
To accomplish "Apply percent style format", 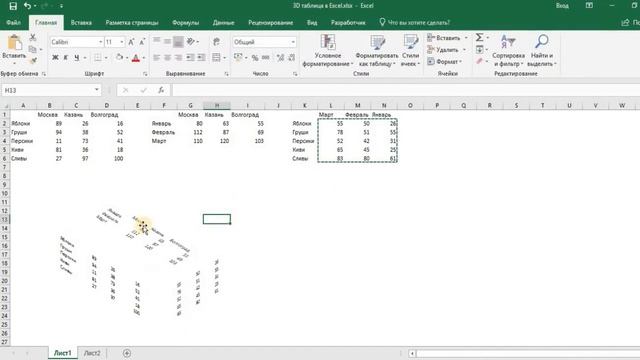I will 255,58.
